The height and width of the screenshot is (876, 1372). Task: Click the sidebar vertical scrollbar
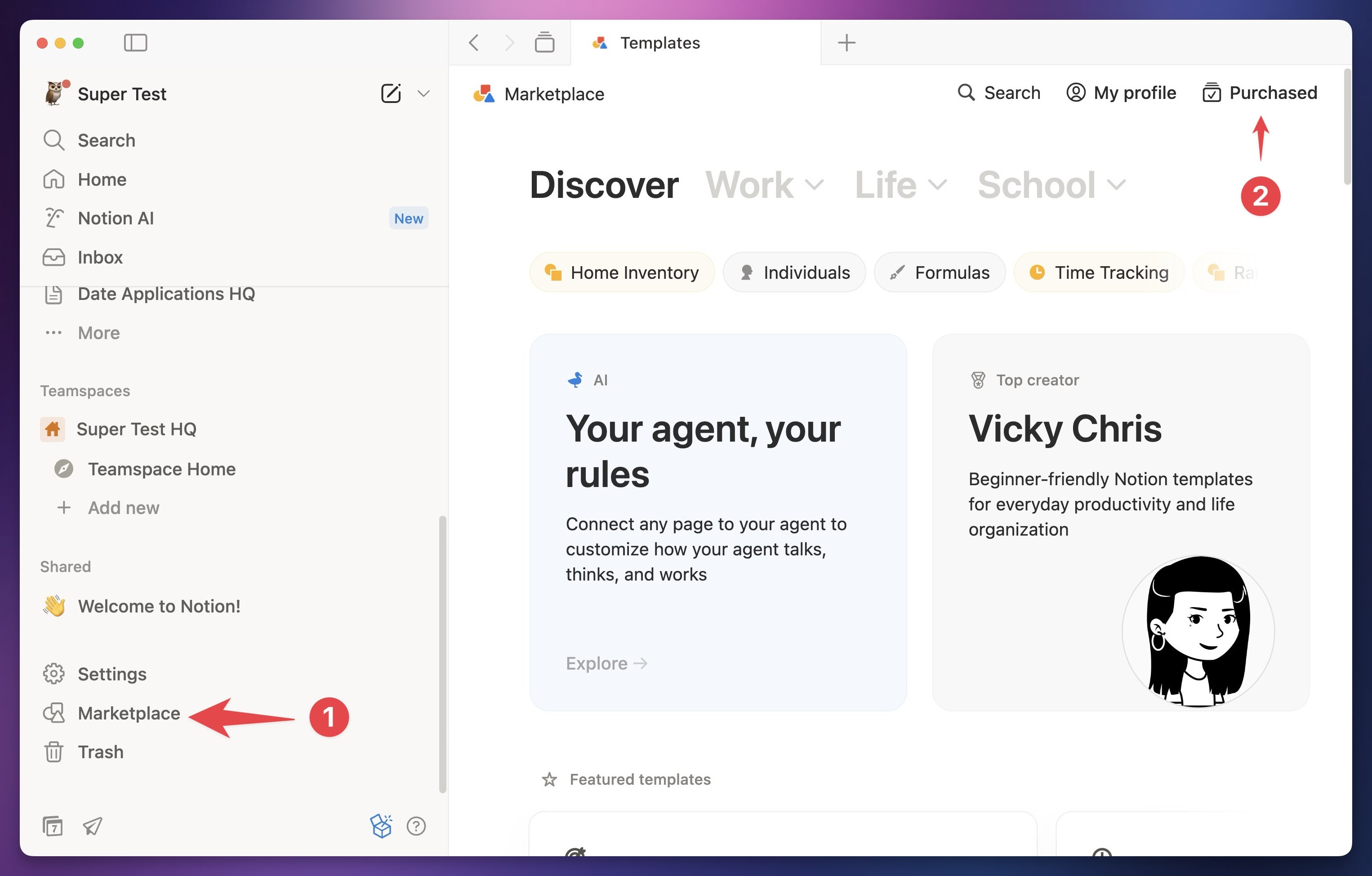pos(442,654)
